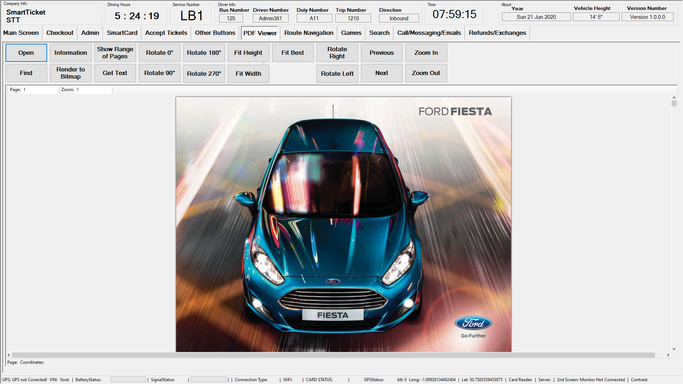Click Render to Bitmap

click(x=71, y=73)
